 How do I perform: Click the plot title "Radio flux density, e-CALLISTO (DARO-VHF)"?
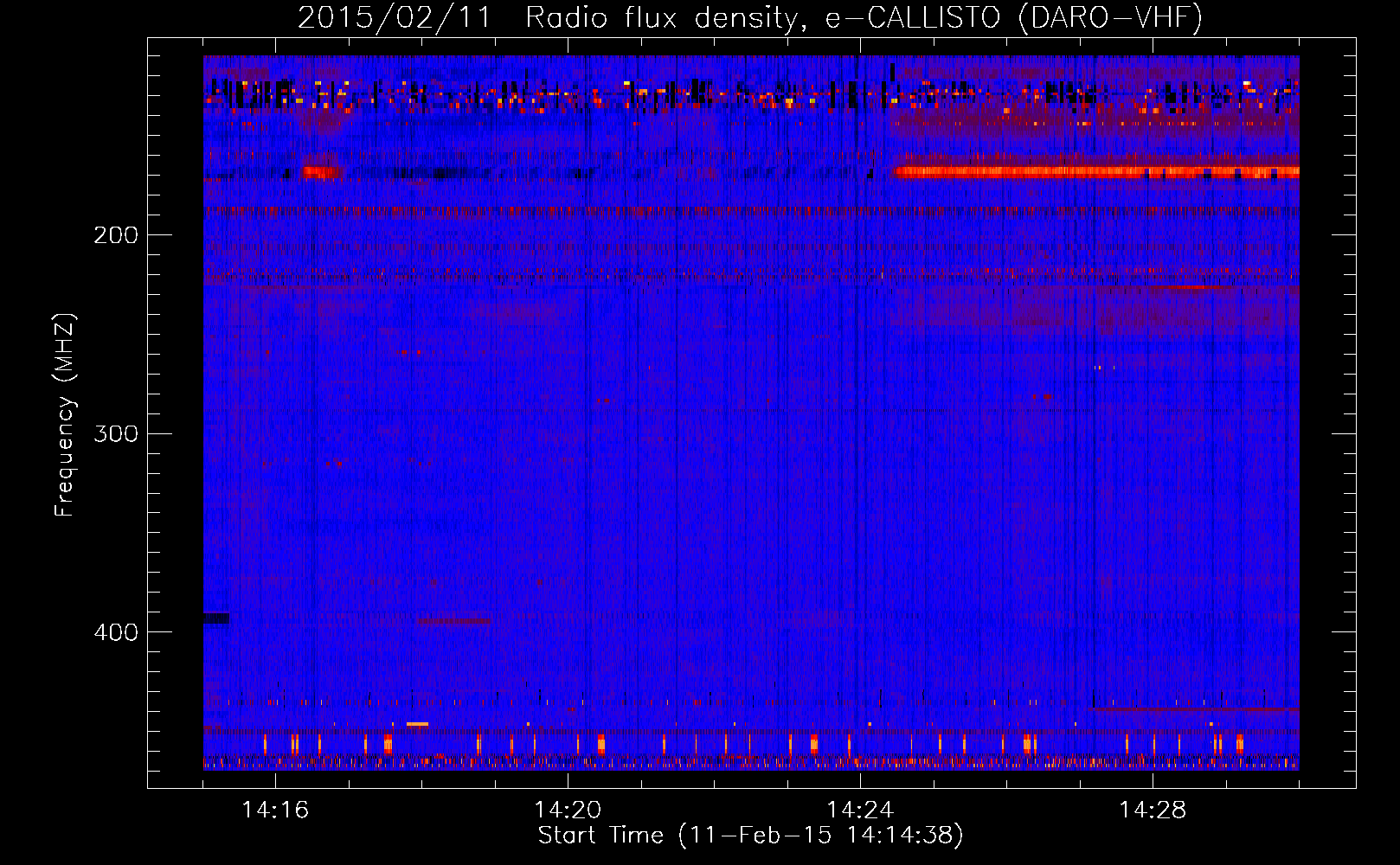tap(864, 18)
